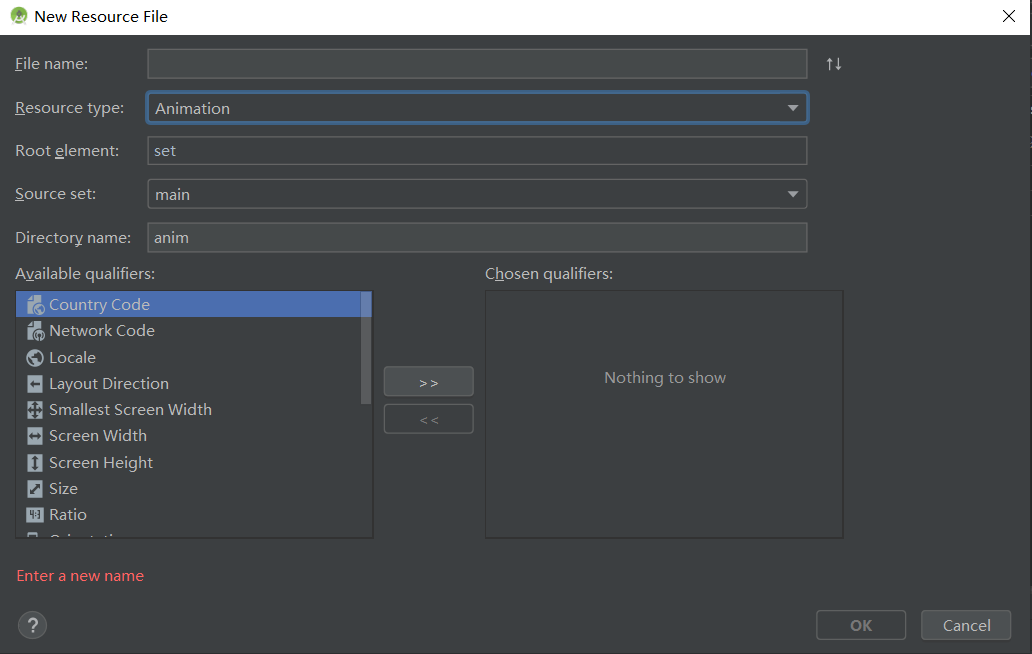Click the Smallest Screen Width icon
The image size is (1032, 654).
(x=35, y=410)
